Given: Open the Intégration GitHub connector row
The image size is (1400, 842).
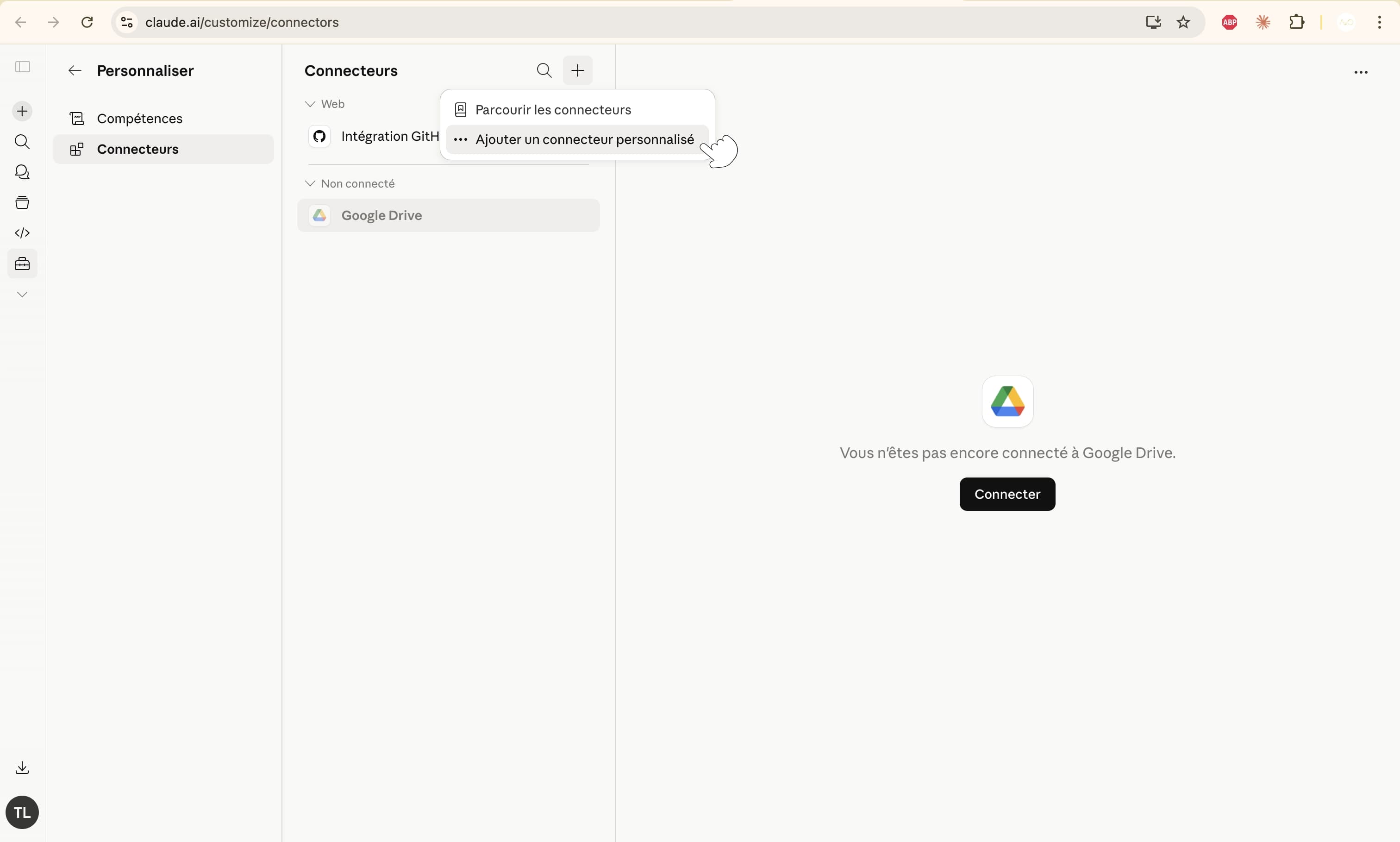Looking at the screenshot, I should (x=374, y=136).
